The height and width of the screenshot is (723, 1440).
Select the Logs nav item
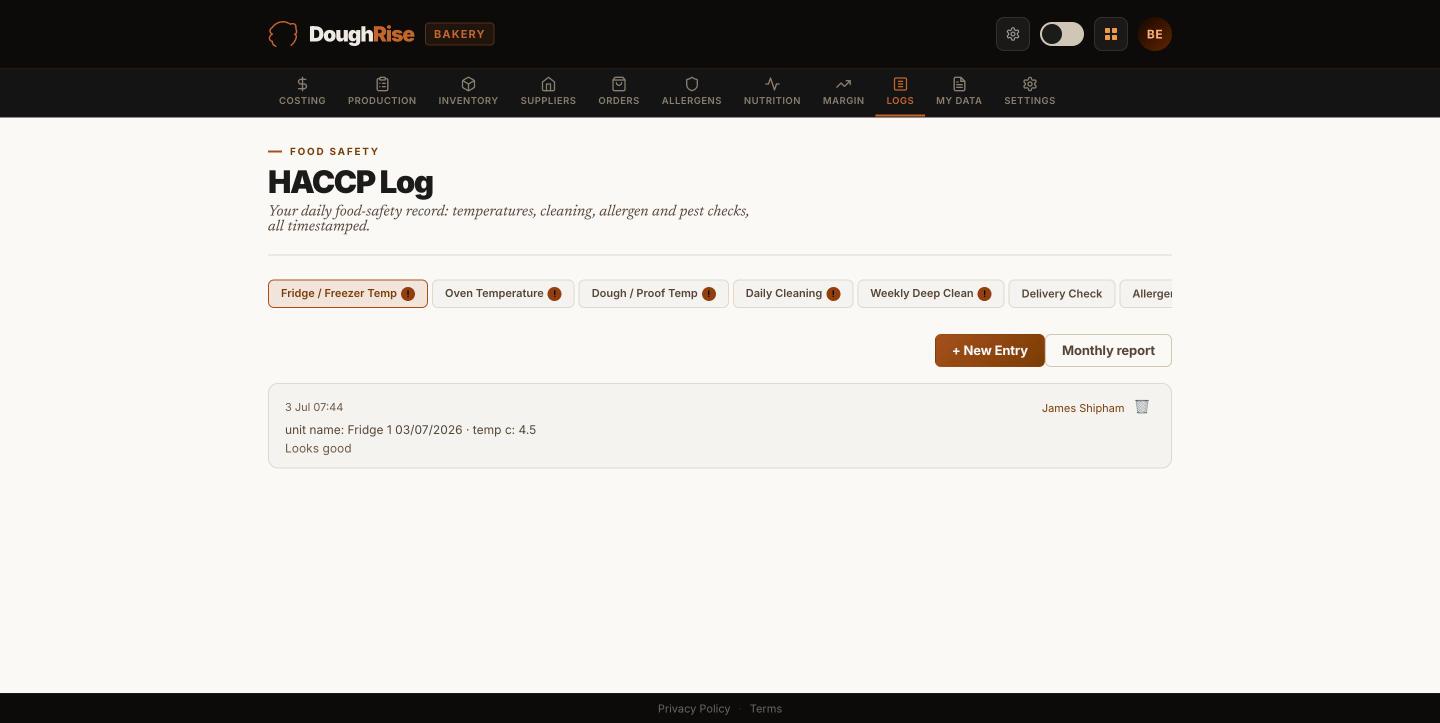pyautogui.click(x=900, y=91)
